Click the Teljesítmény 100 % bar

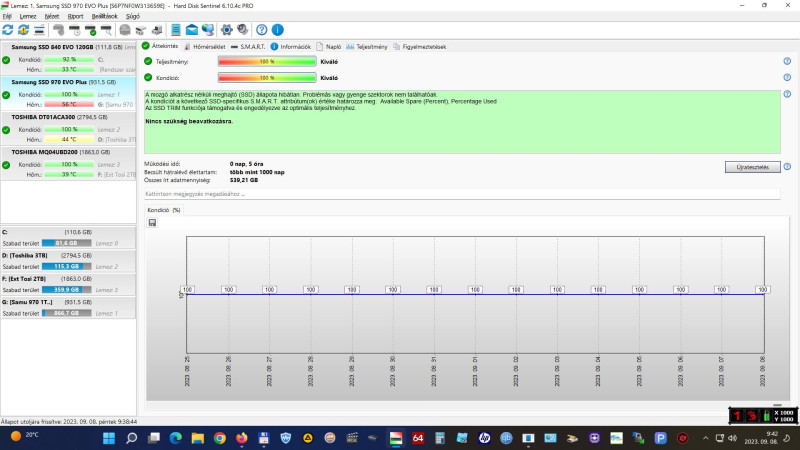(x=267, y=61)
